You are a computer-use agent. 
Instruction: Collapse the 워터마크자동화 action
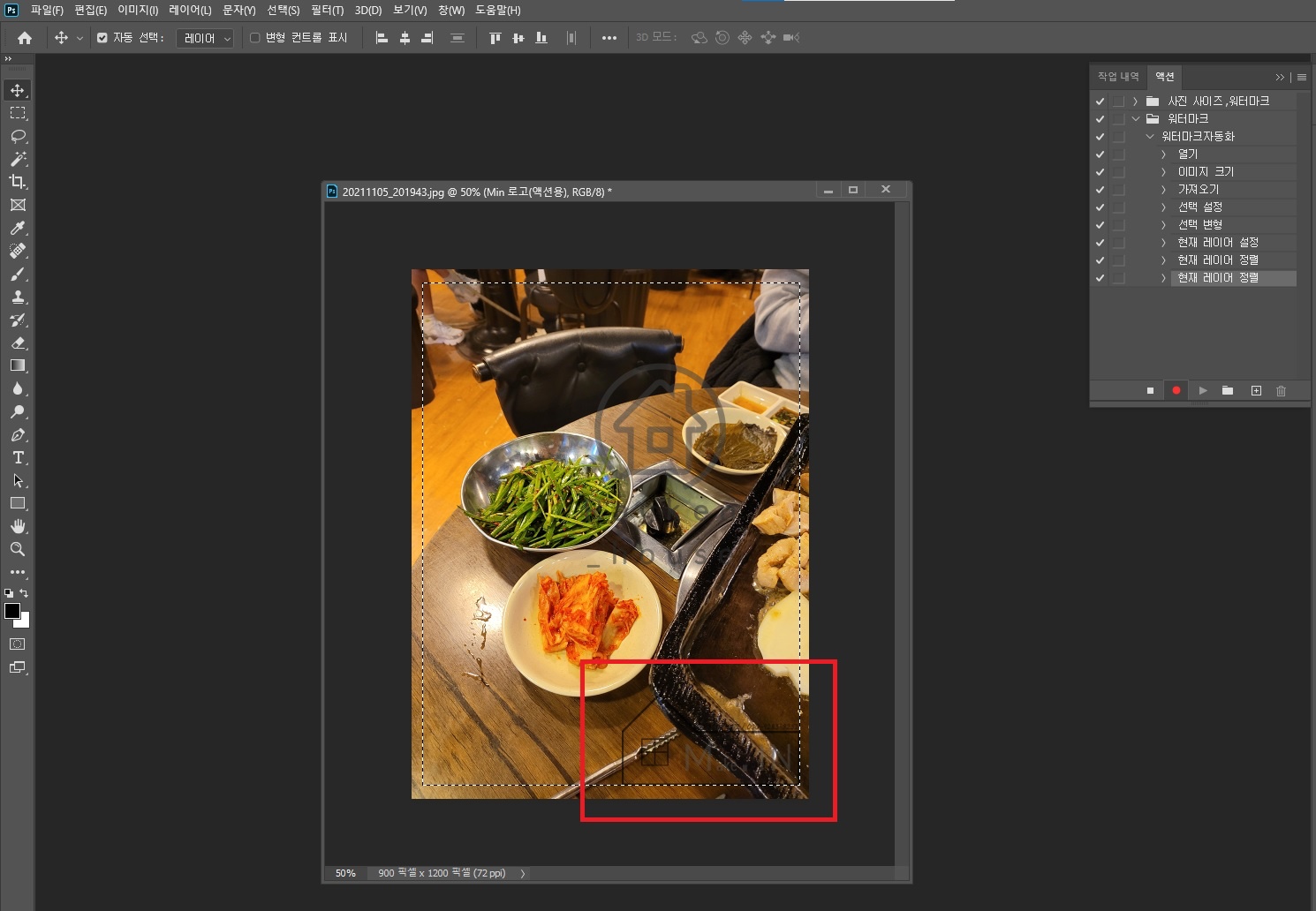[x=1150, y=137]
